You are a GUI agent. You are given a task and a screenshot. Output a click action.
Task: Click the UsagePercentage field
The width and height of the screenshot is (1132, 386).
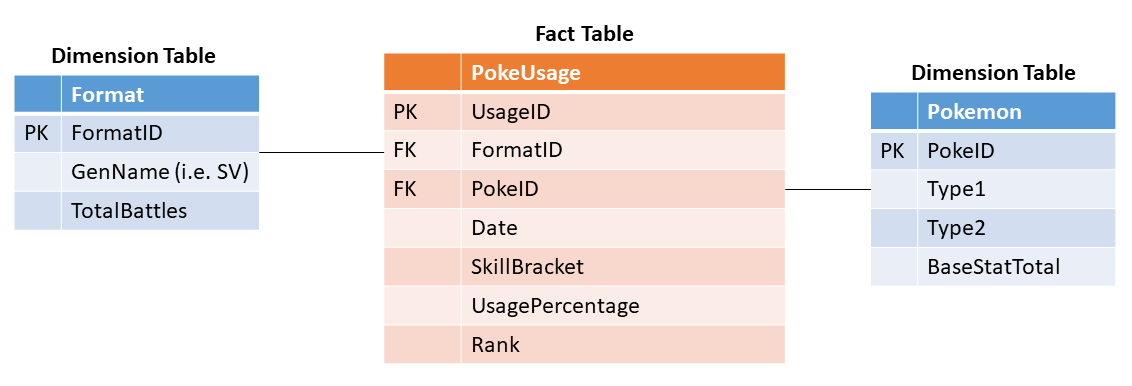584,306
